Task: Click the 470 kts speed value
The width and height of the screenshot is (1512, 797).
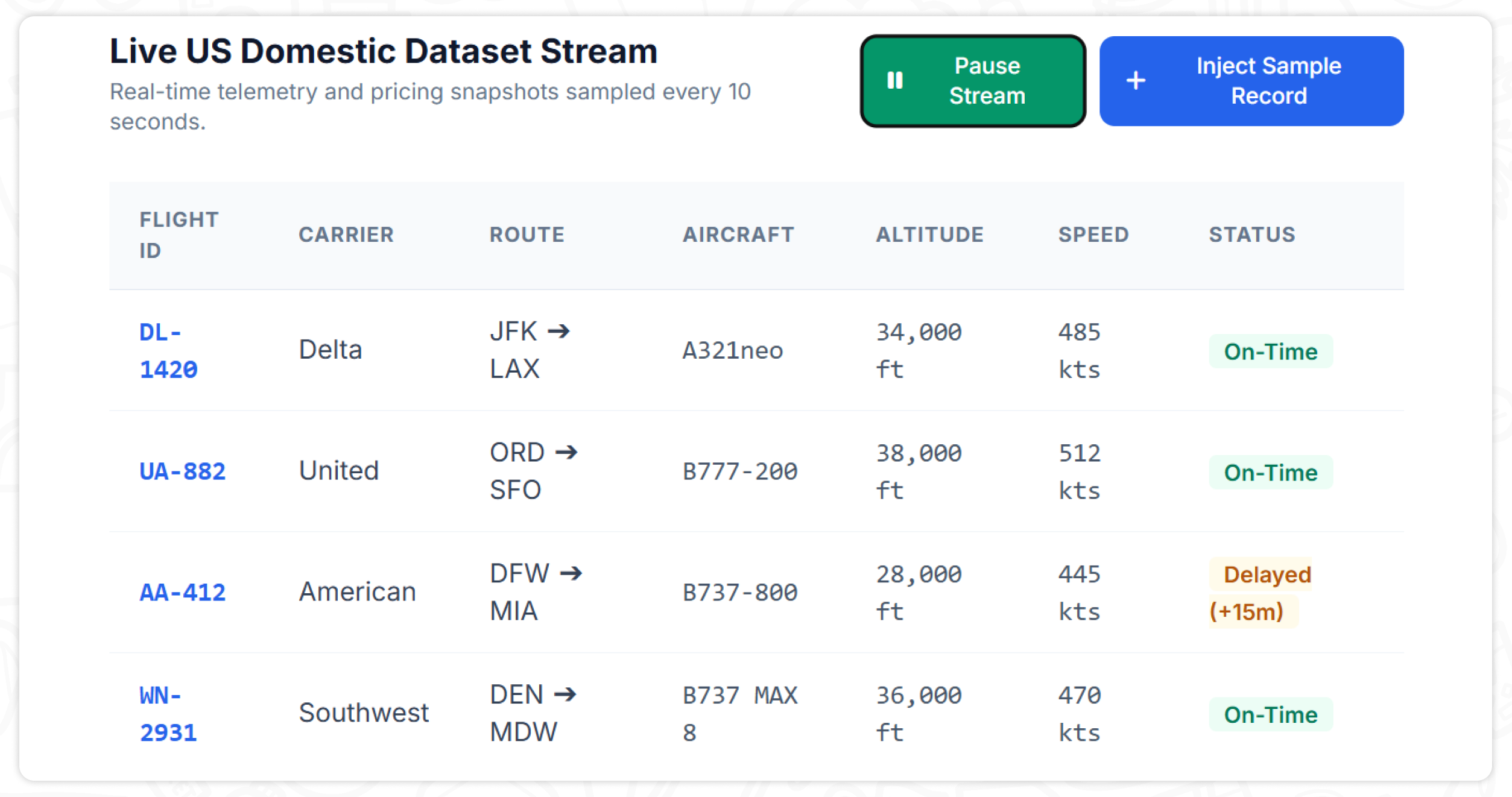Action: click(x=1080, y=714)
